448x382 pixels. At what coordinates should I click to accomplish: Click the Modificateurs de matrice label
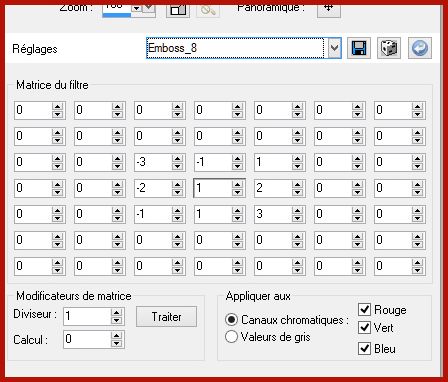[x=74, y=296]
